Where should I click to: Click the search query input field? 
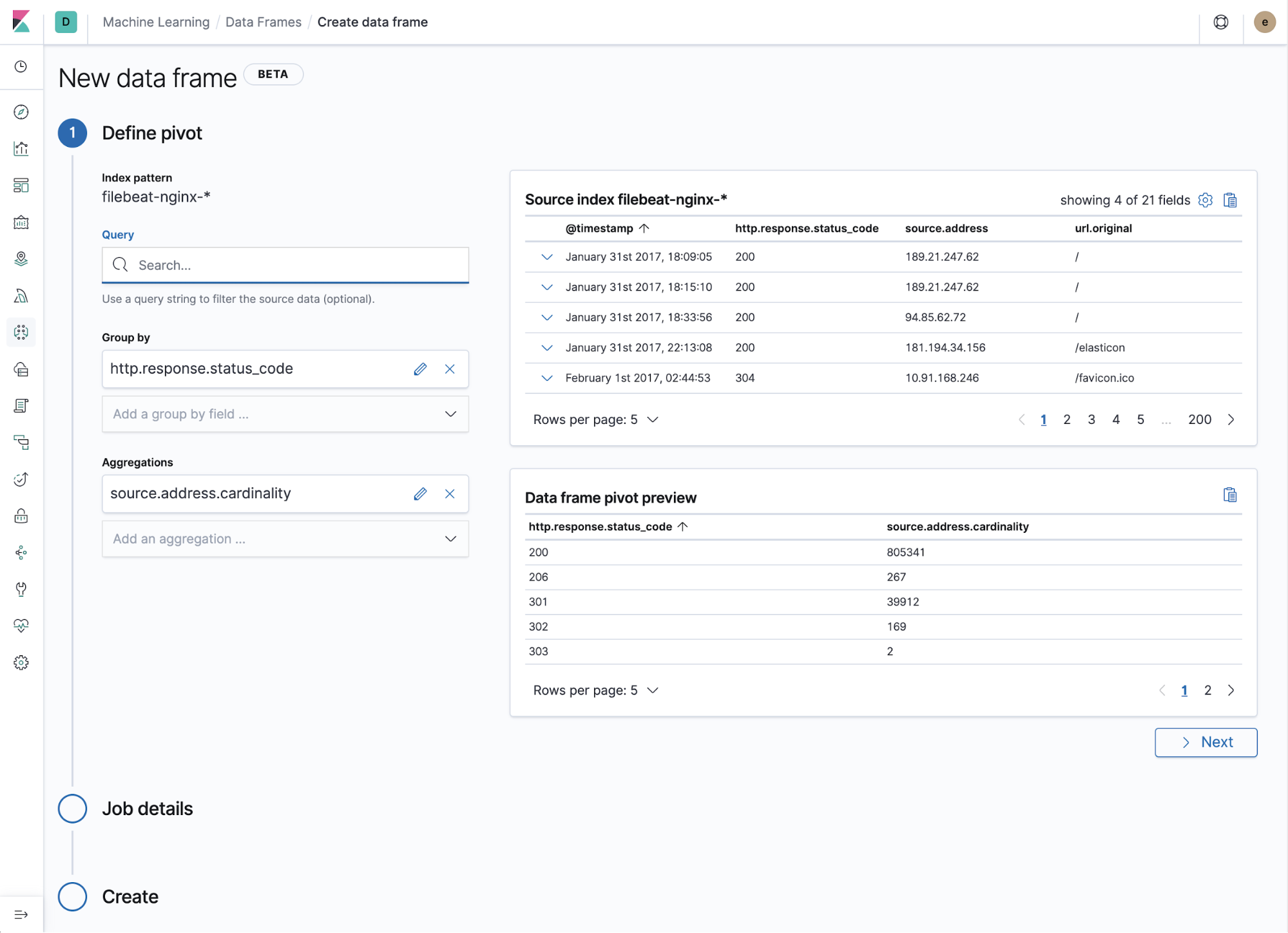coord(285,265)
